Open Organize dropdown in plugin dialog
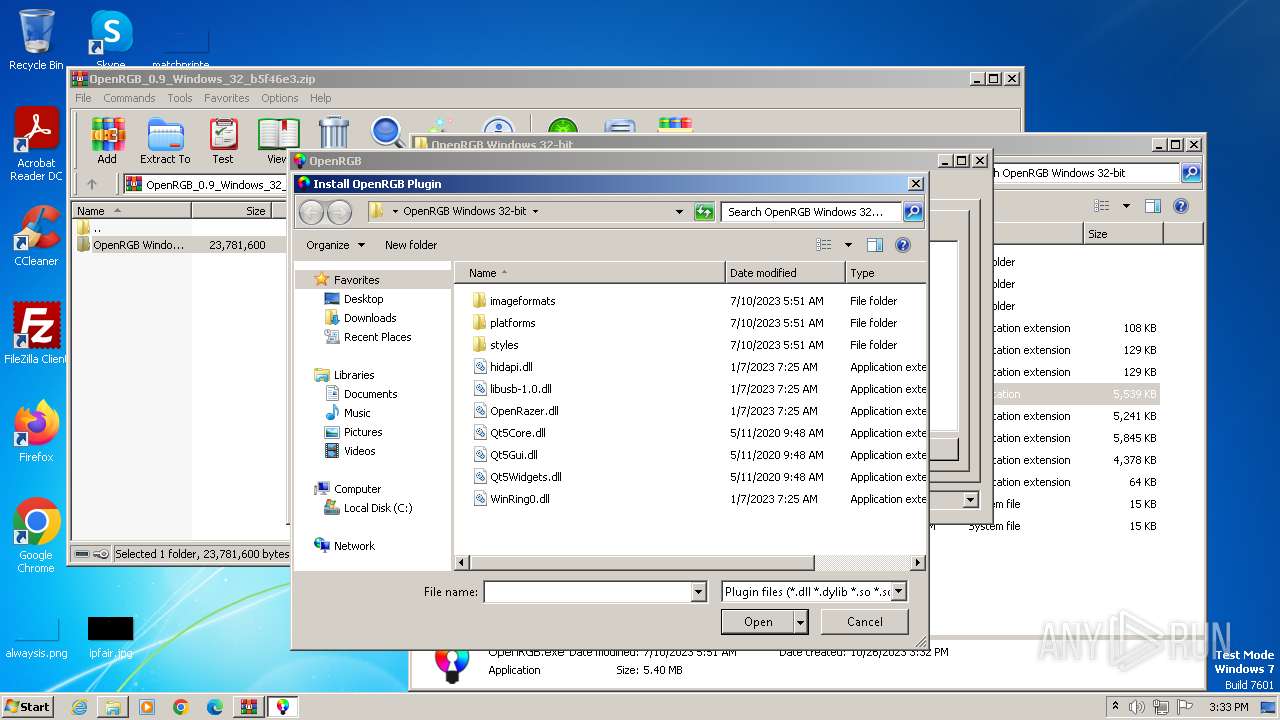Screen dimensions: 1280x720 pyautogui.click(x=335, y=245)
